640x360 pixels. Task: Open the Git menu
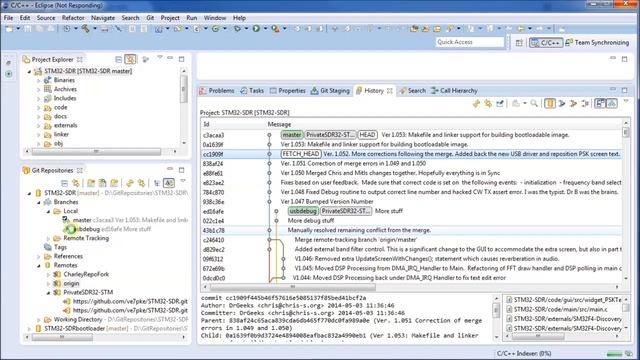(150, 18)
